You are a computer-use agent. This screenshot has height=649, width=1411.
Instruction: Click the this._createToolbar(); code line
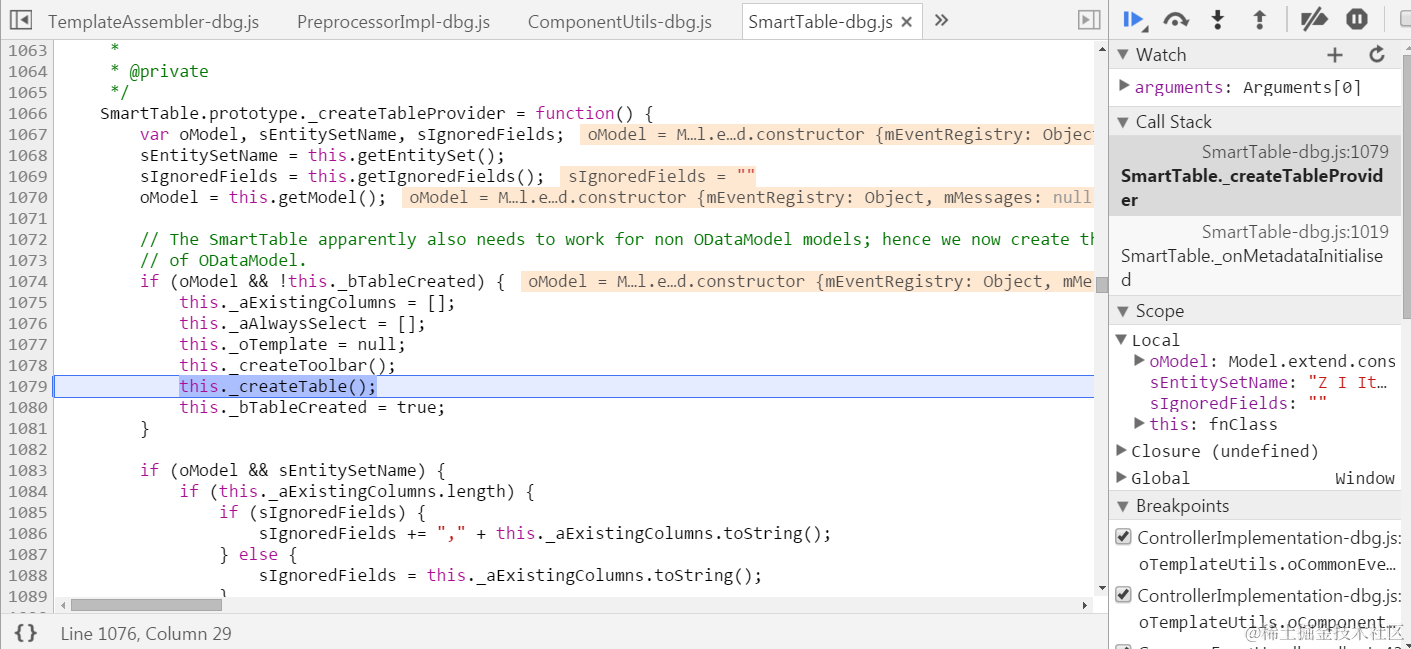[x=288, y=365]
